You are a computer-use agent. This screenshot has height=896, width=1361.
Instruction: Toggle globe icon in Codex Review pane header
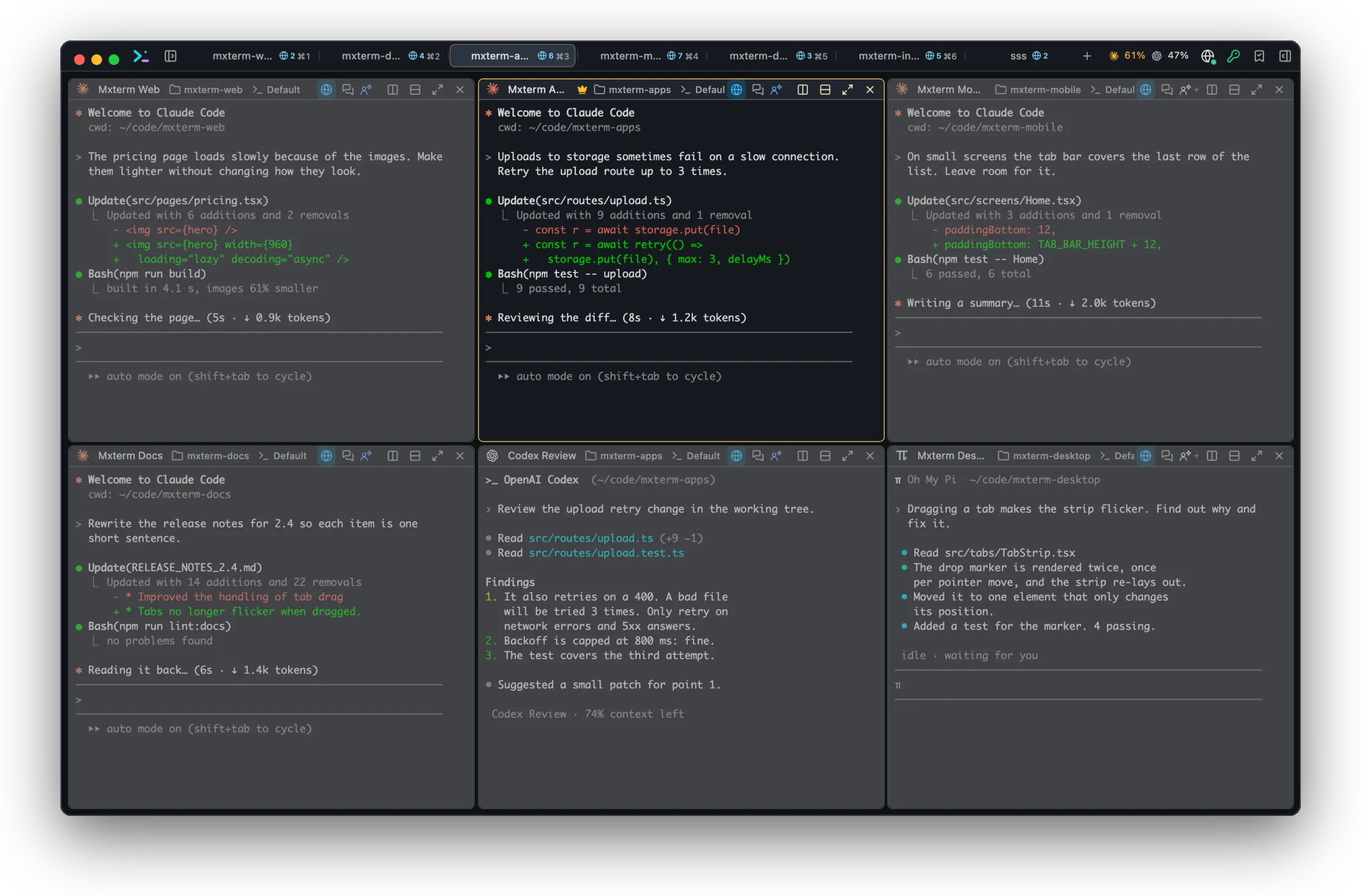tap(737, 456)
